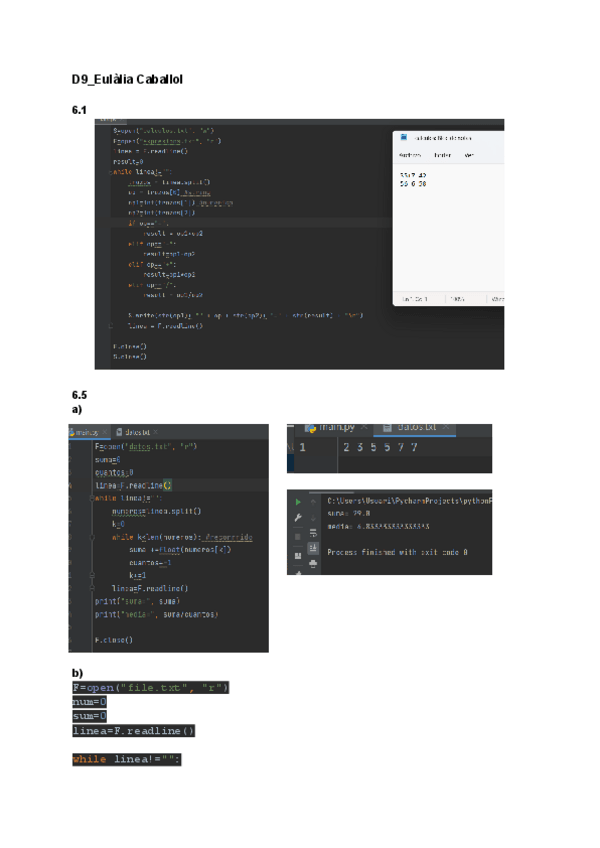Click the wrench settings icon in the run console
This screenshot has height=848, width=600.
298,518
